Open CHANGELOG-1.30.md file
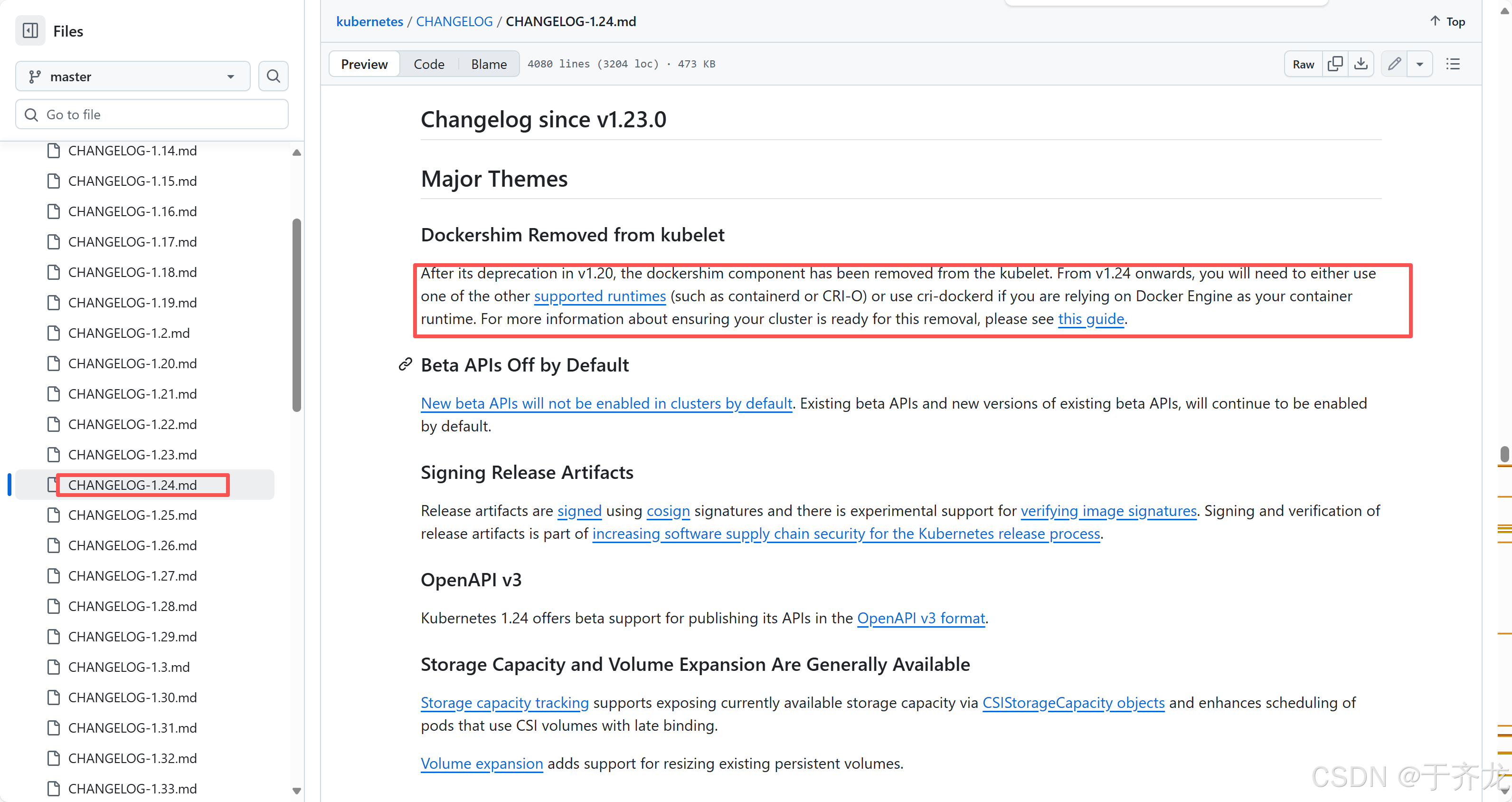 [x=132, y=697]
